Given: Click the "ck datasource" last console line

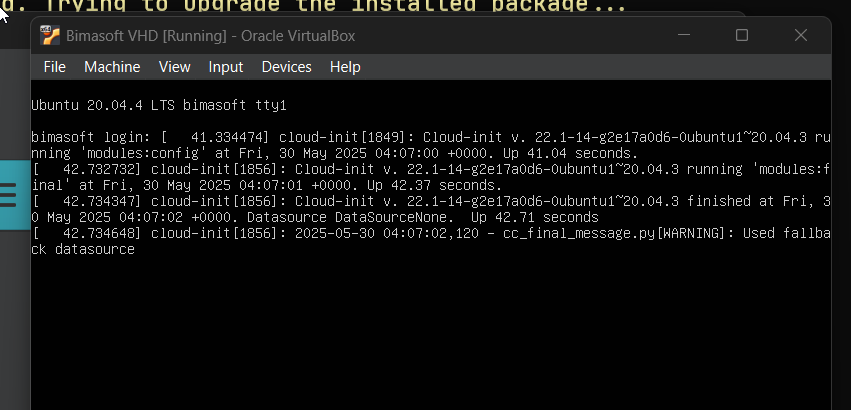Looking at the screenshot, I should click(83, 249).
